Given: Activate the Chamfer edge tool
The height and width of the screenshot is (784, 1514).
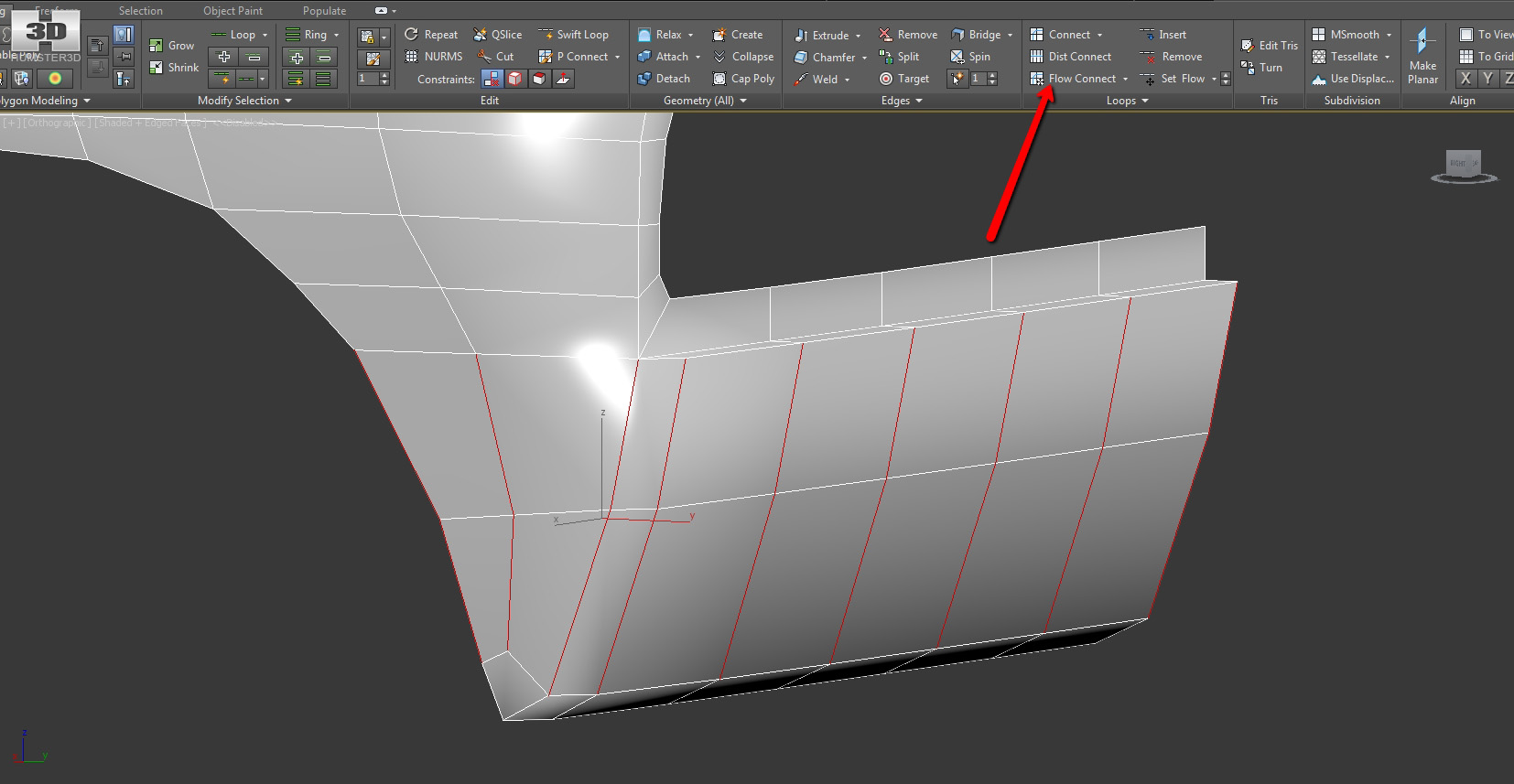Looking at the screenshot, I should coord(824,57).
